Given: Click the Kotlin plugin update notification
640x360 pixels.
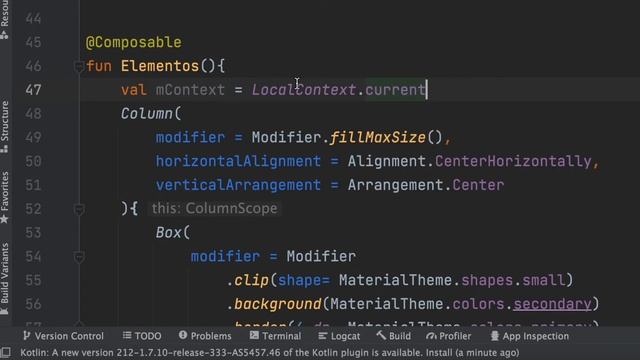Looking at the screenshot, I should point(269,353).
